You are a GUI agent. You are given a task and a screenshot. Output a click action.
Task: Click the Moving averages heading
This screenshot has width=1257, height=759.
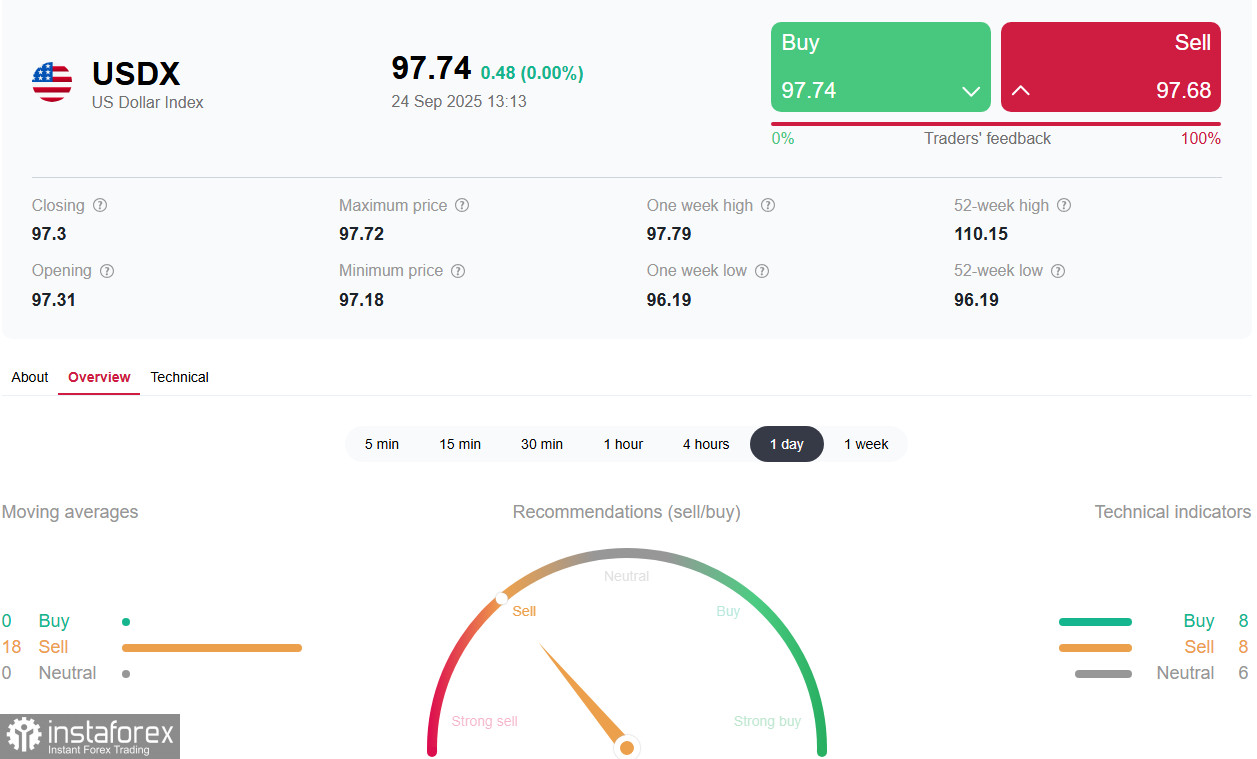tap(70, 512)
